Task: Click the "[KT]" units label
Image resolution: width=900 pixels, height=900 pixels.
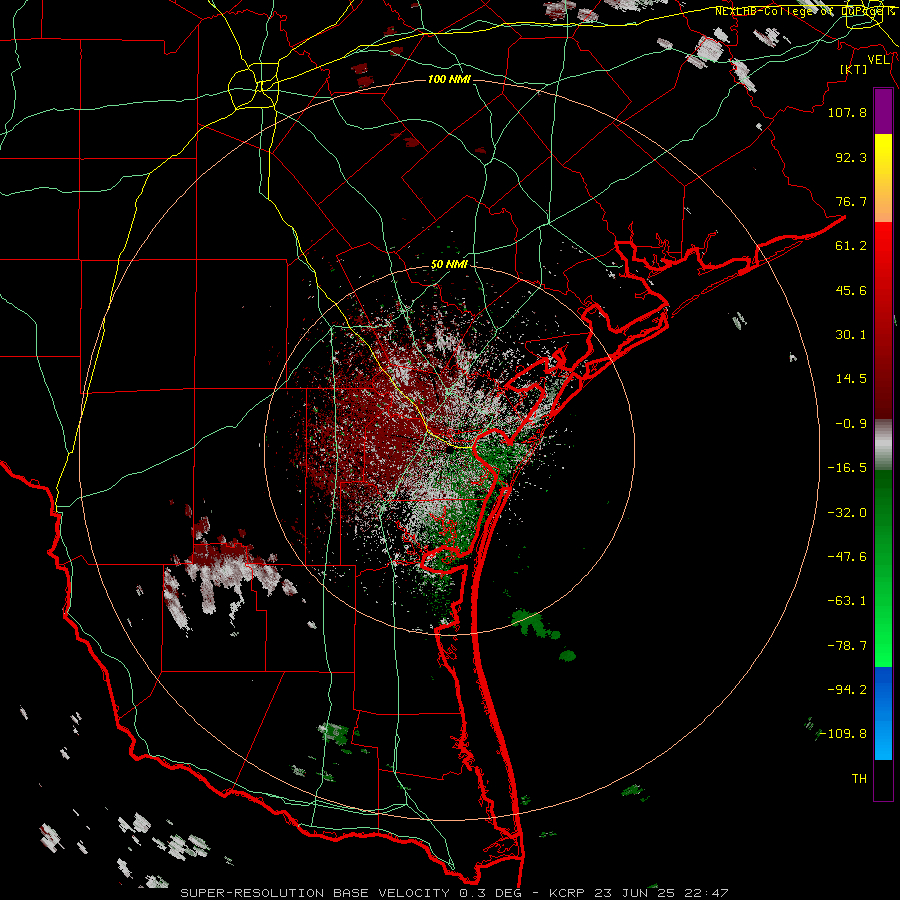Action: [x=854, y=69]
